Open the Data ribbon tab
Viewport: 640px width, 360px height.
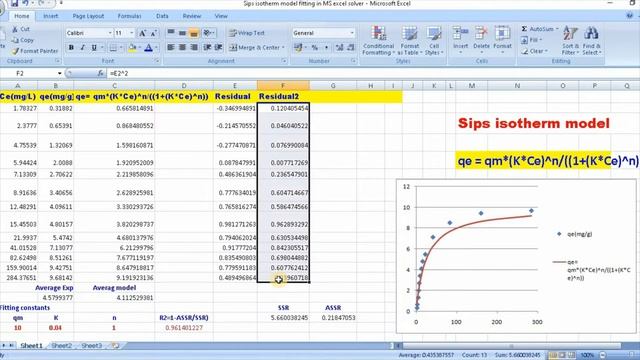[x=162, y=16]
